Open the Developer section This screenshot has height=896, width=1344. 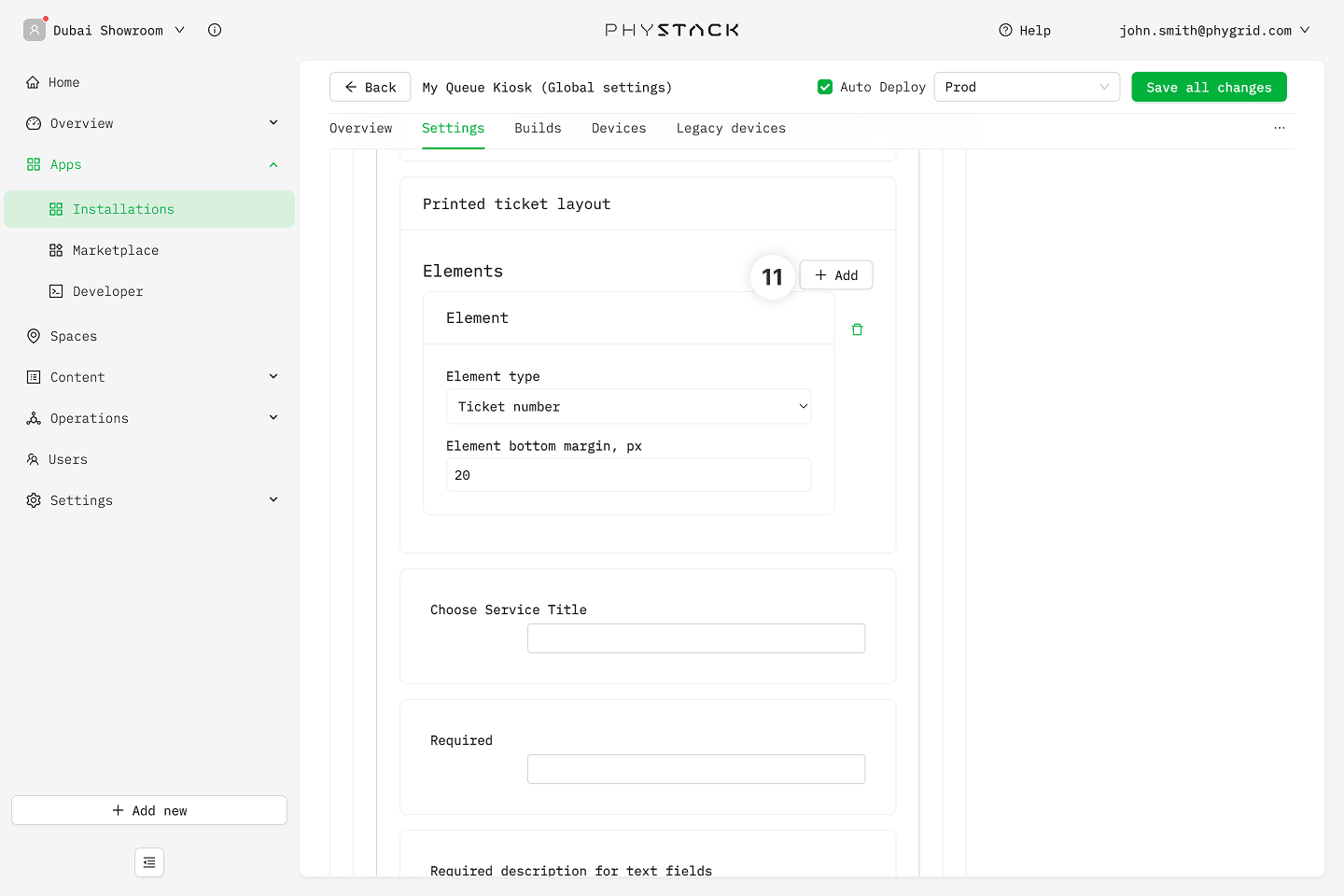click(107, 291)
